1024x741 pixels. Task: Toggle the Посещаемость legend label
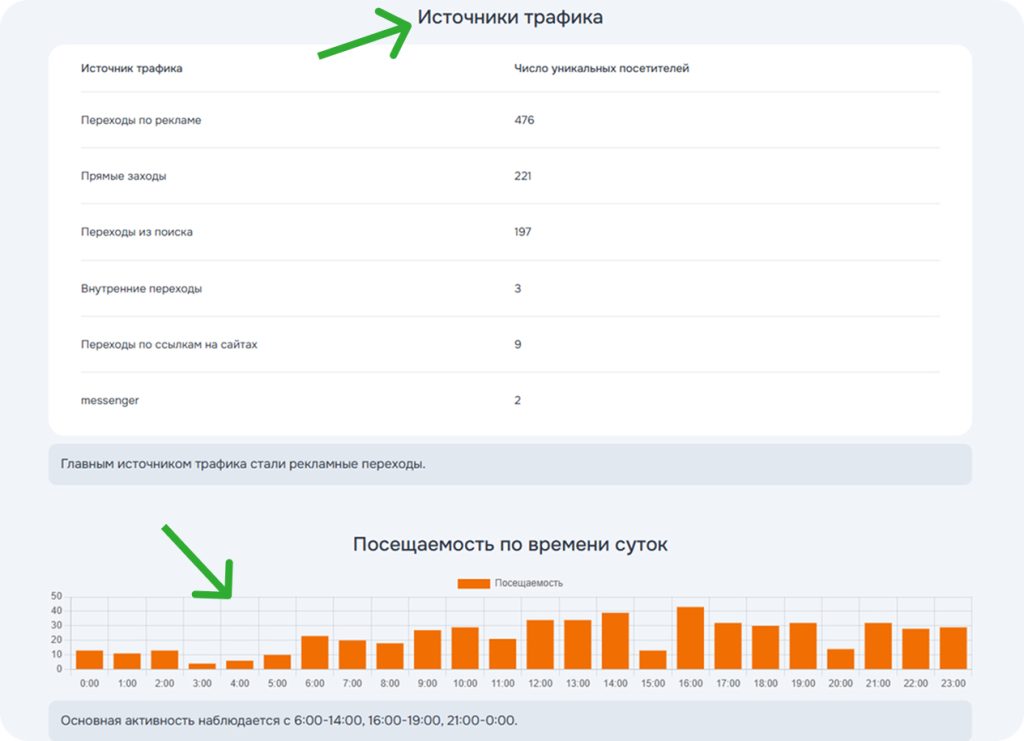(529, 583)
